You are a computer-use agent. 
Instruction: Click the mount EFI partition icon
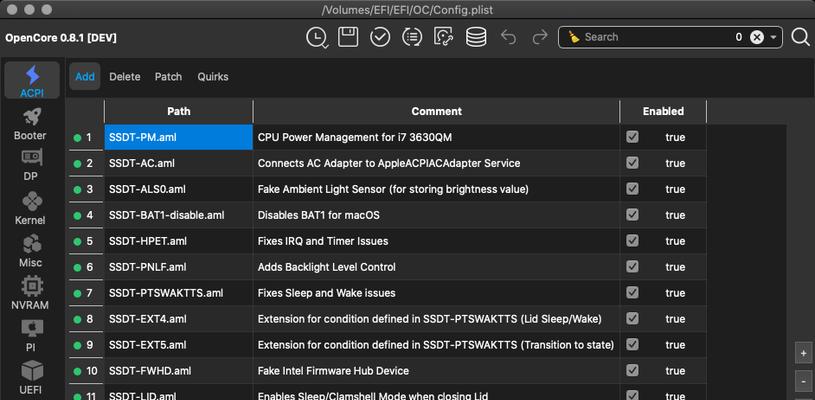click(444, 37)
